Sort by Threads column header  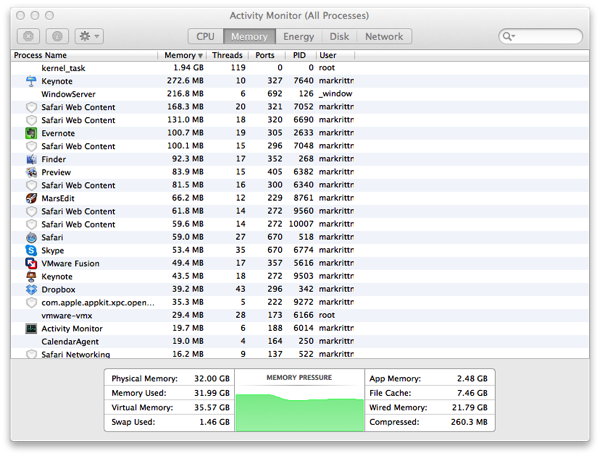click(227, 55)
